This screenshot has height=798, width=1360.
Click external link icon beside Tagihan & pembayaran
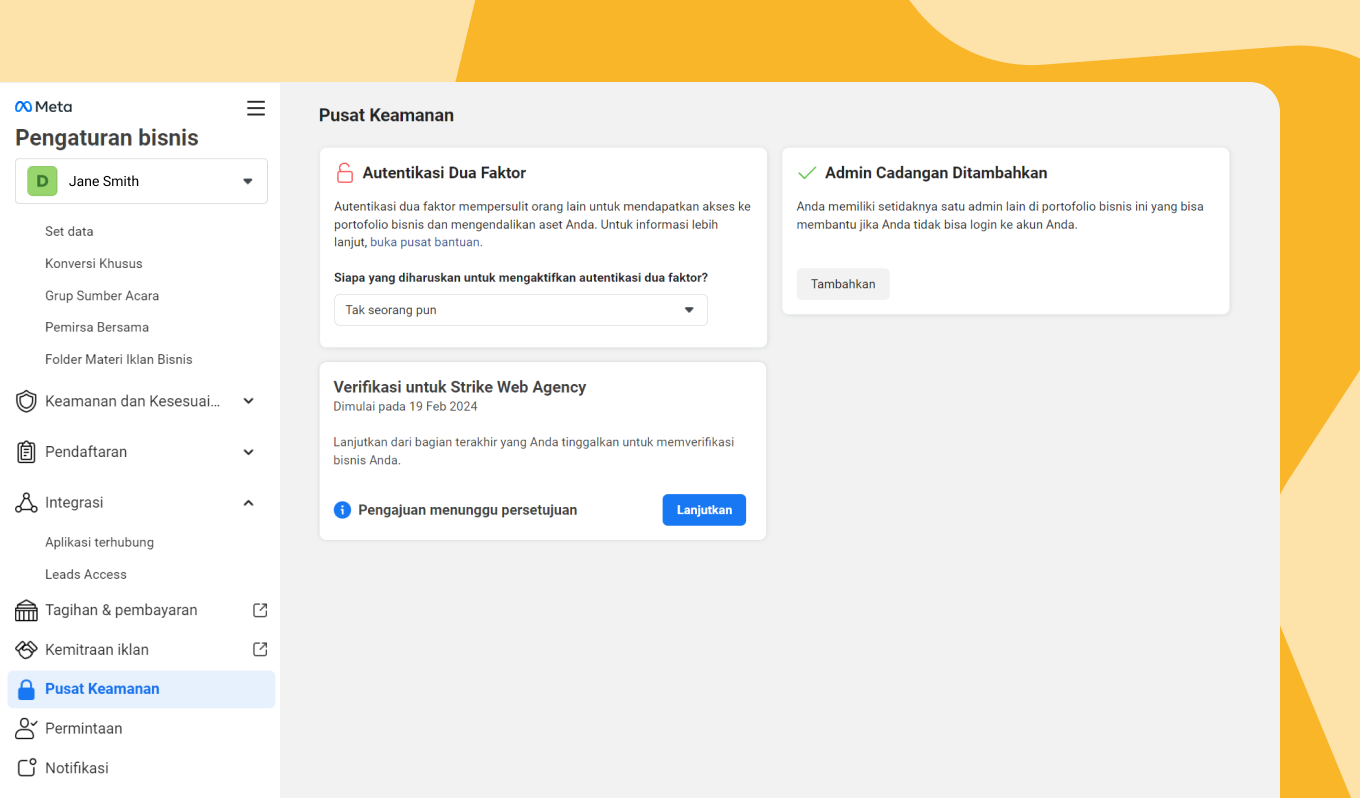(260, 610)
